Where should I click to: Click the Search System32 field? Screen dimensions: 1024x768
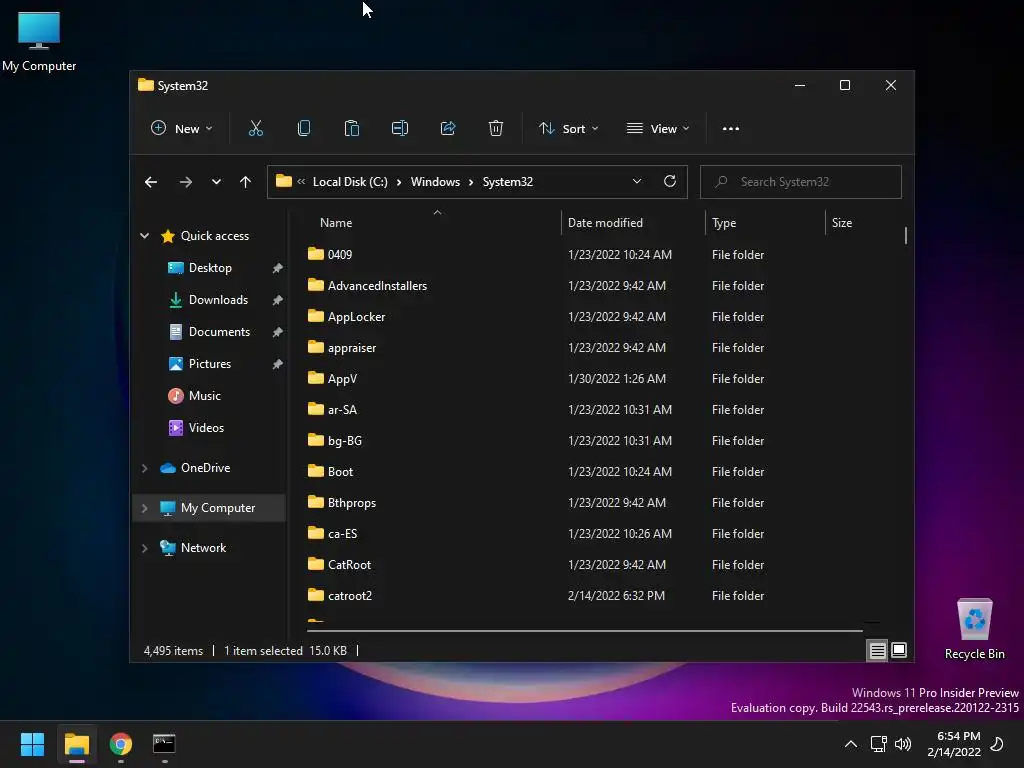[x=801, y=182]
